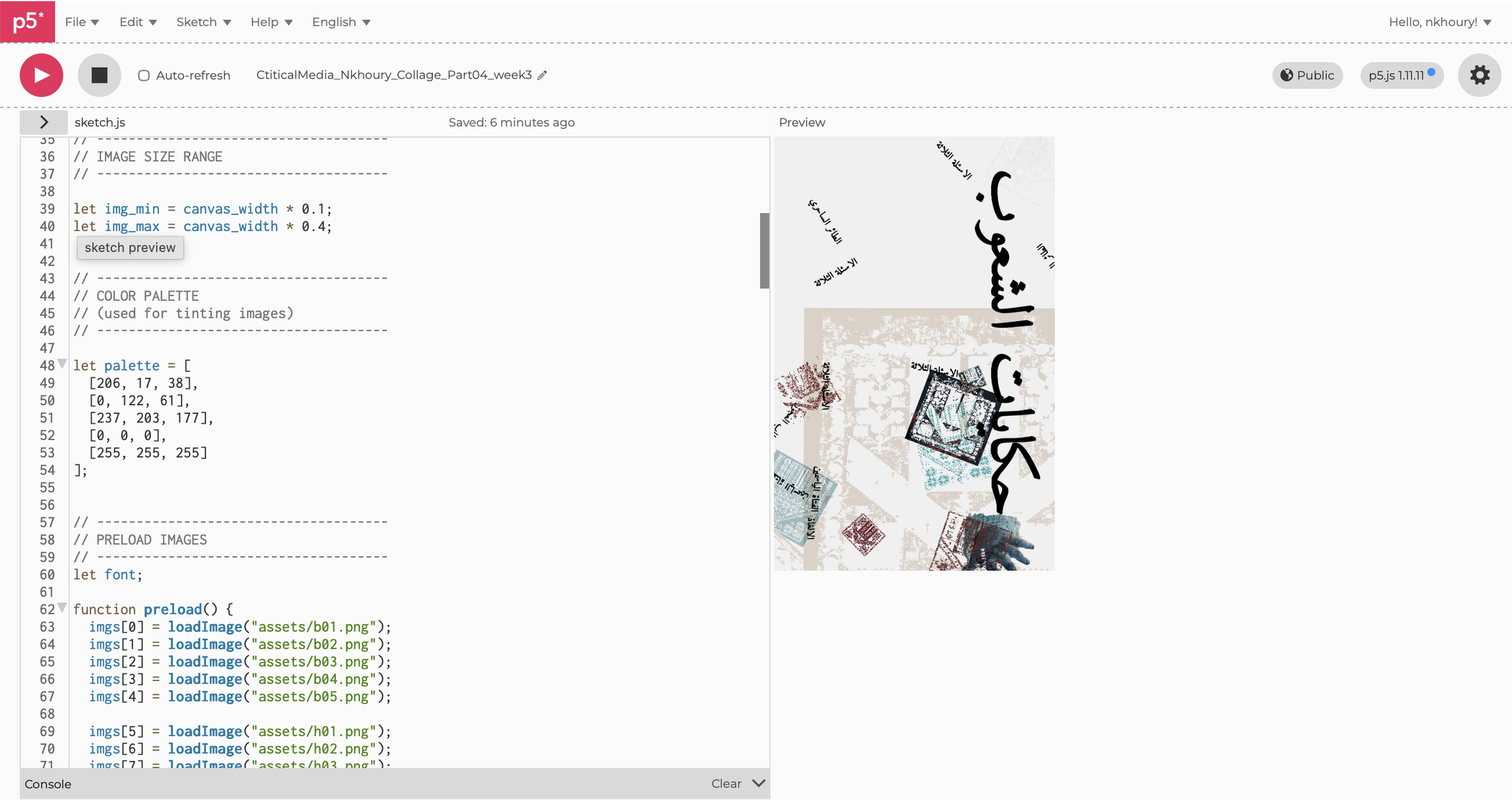
Task: Toggle the Public visibility button
Action: coord(1307,75)
